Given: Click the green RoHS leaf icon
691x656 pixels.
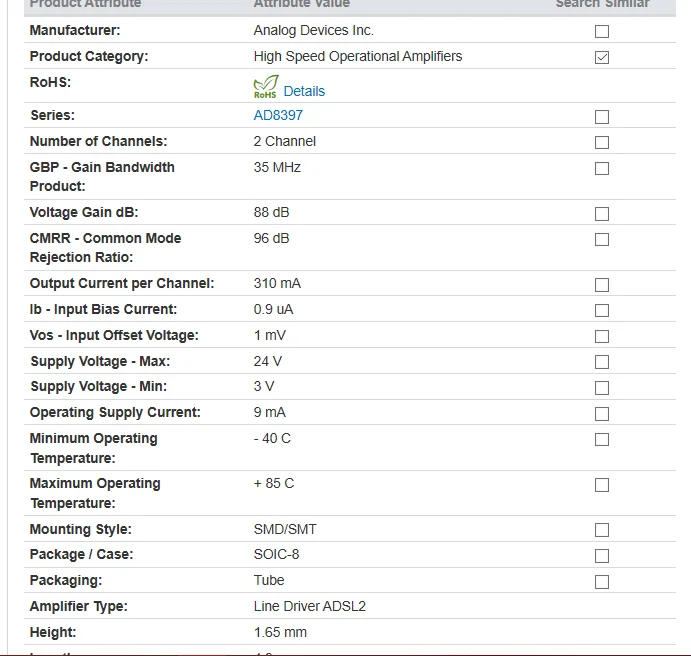Looking at the screenshot, I should [266, 86].
